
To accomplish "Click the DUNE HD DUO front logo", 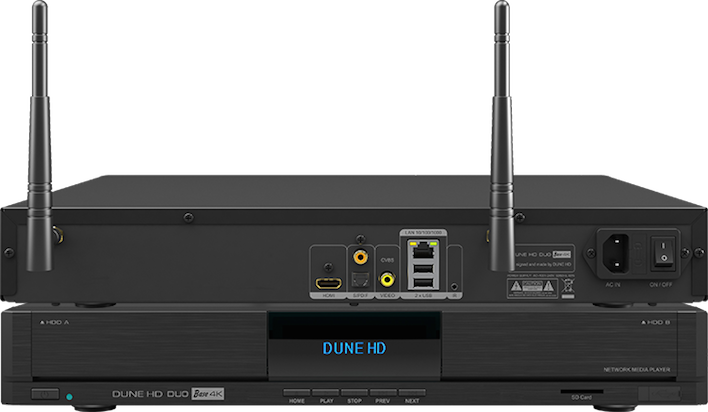I will tap(150, 394).
